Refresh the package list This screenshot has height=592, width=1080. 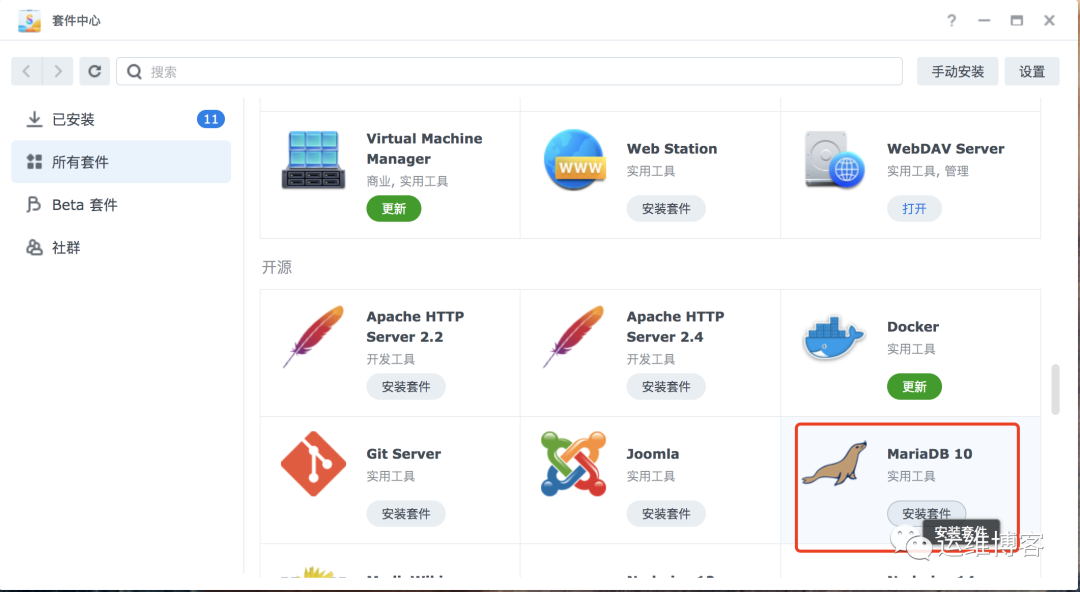95,71
